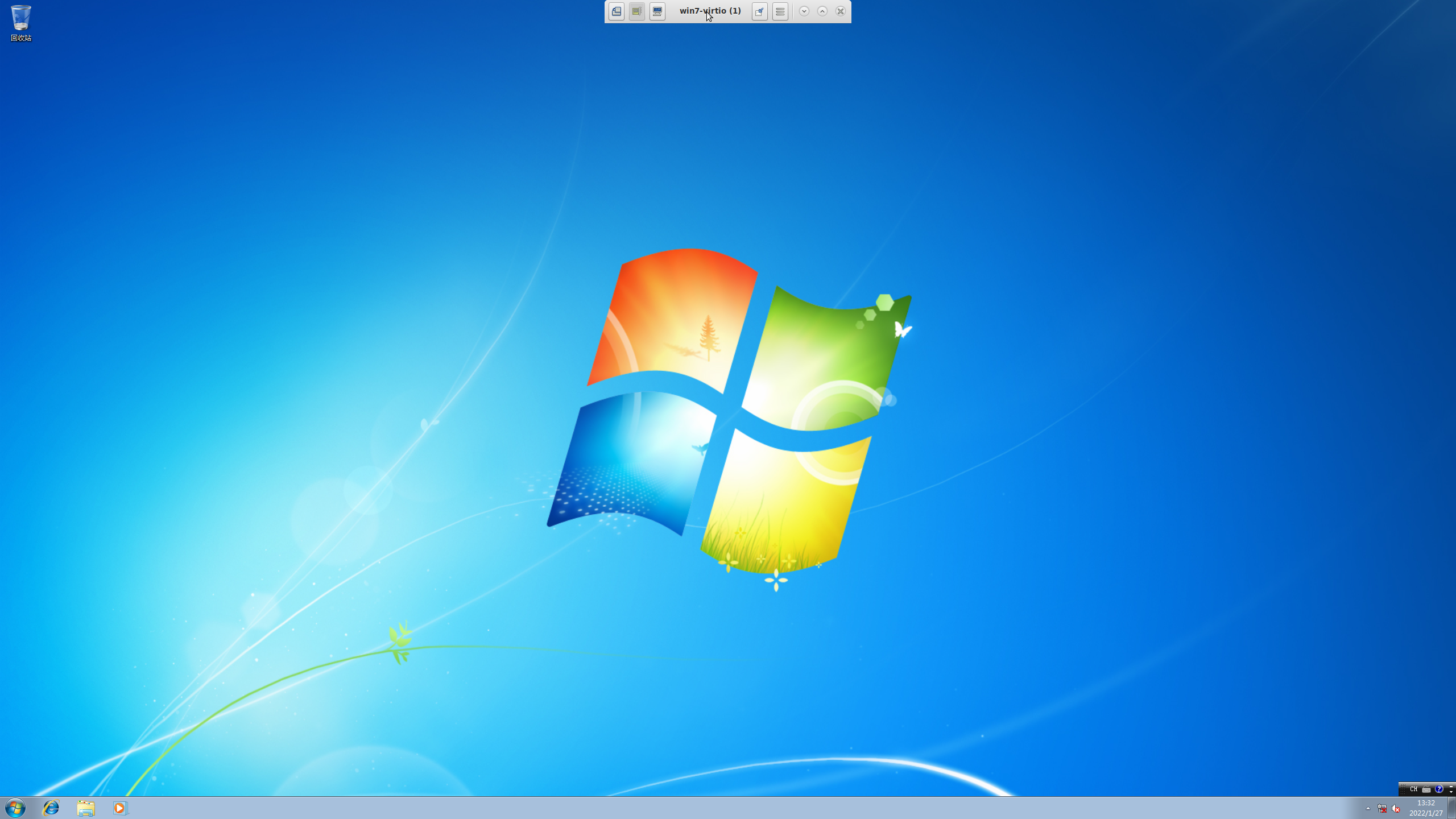Open the hamburger menu in viewer toolbar
The image size is (1456, 819).
(x=780, y=11)
